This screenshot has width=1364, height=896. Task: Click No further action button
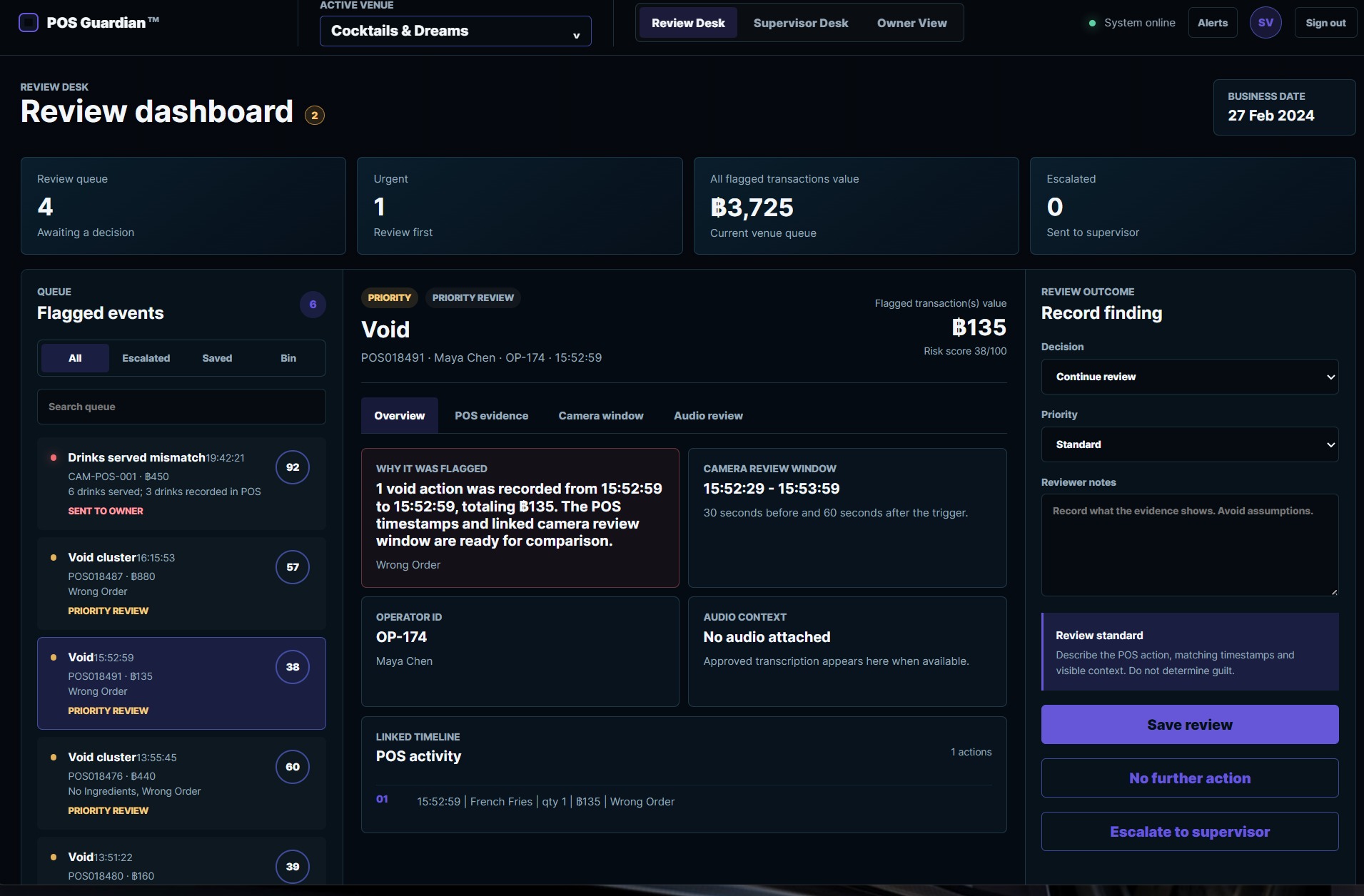pos(1190,778)
